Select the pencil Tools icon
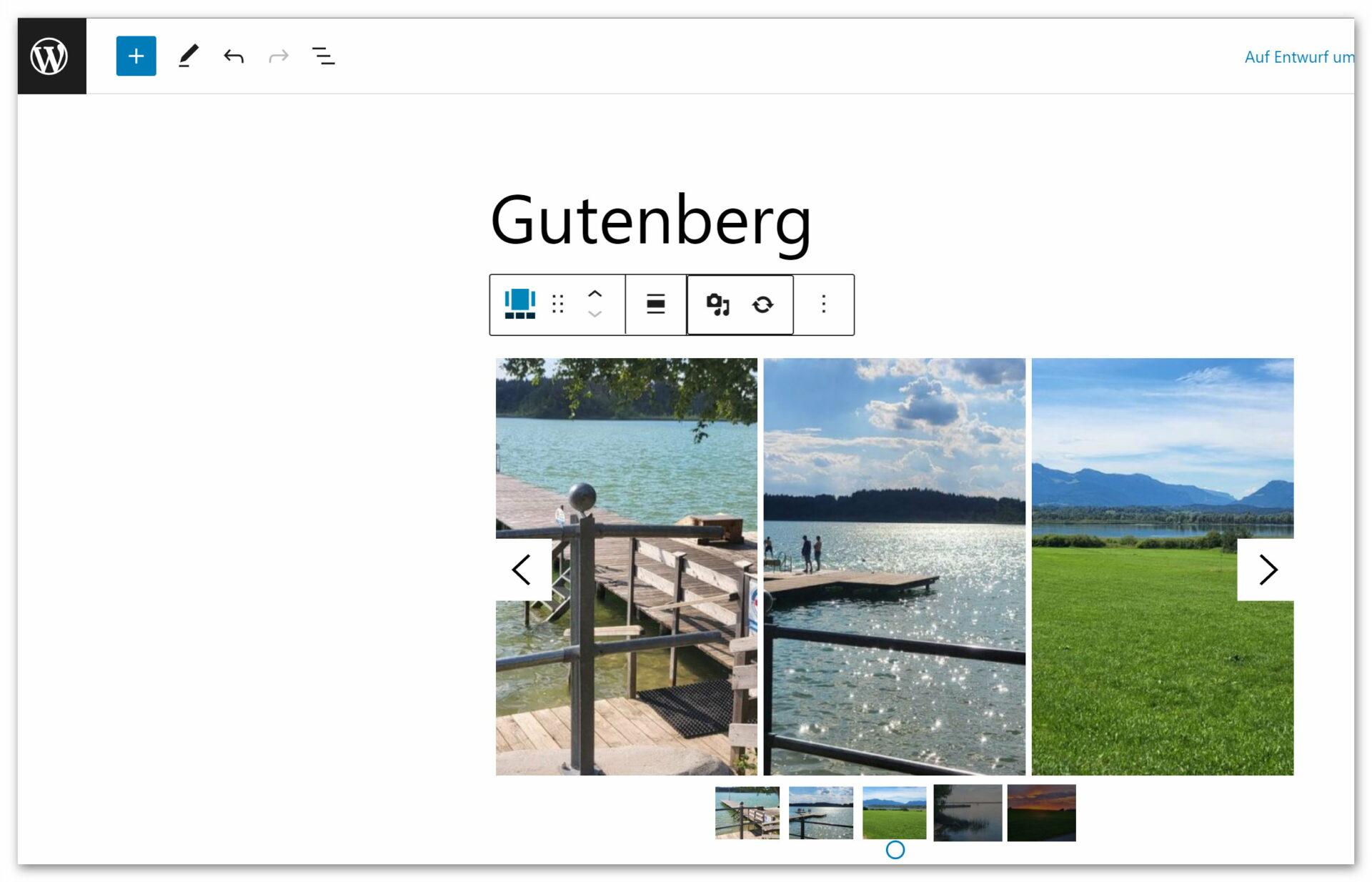 (x=188, y=56)
